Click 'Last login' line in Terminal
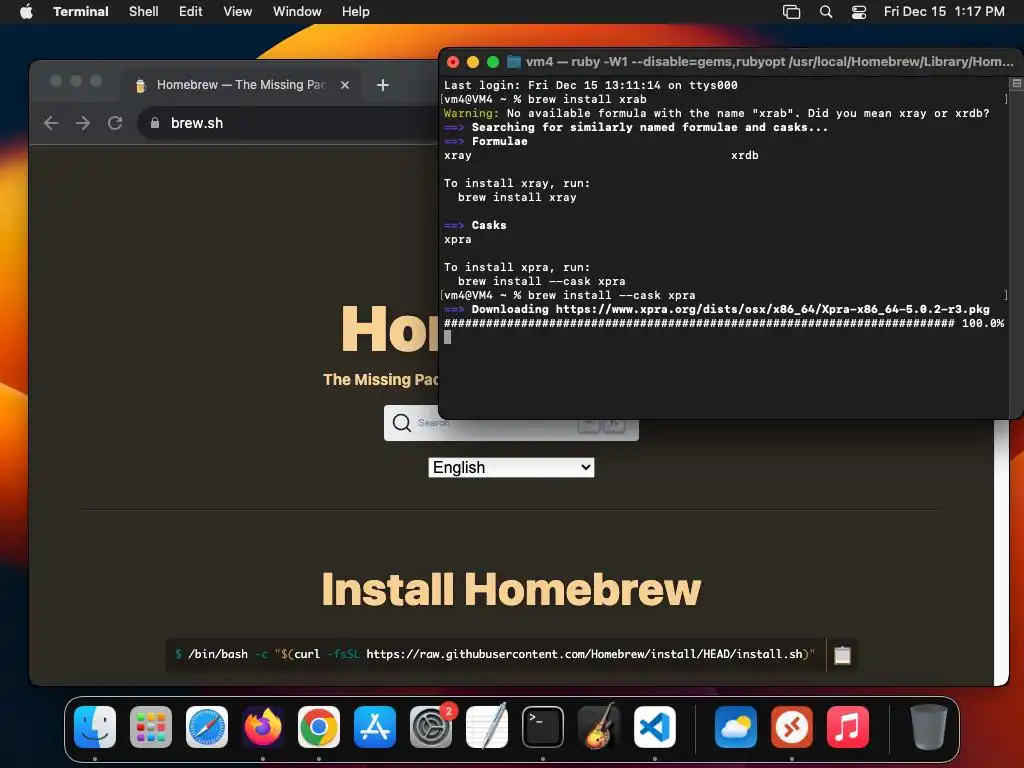 point(590,85)
